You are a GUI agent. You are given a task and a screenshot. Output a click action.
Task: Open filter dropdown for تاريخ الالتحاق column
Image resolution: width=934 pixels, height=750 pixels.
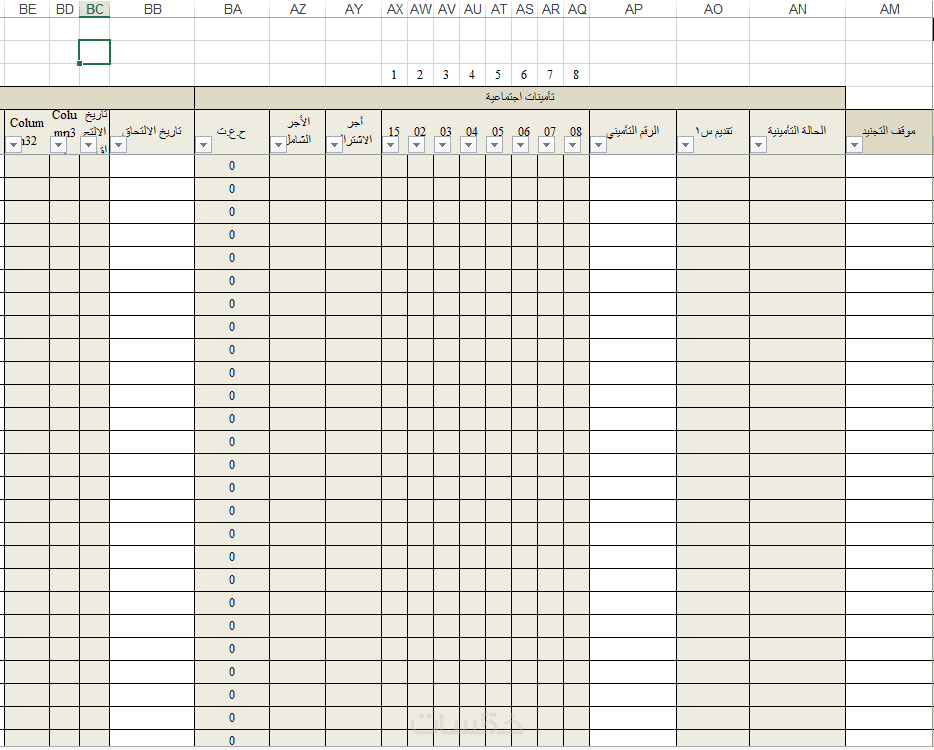pyautogui.click(x=119, y=144)
